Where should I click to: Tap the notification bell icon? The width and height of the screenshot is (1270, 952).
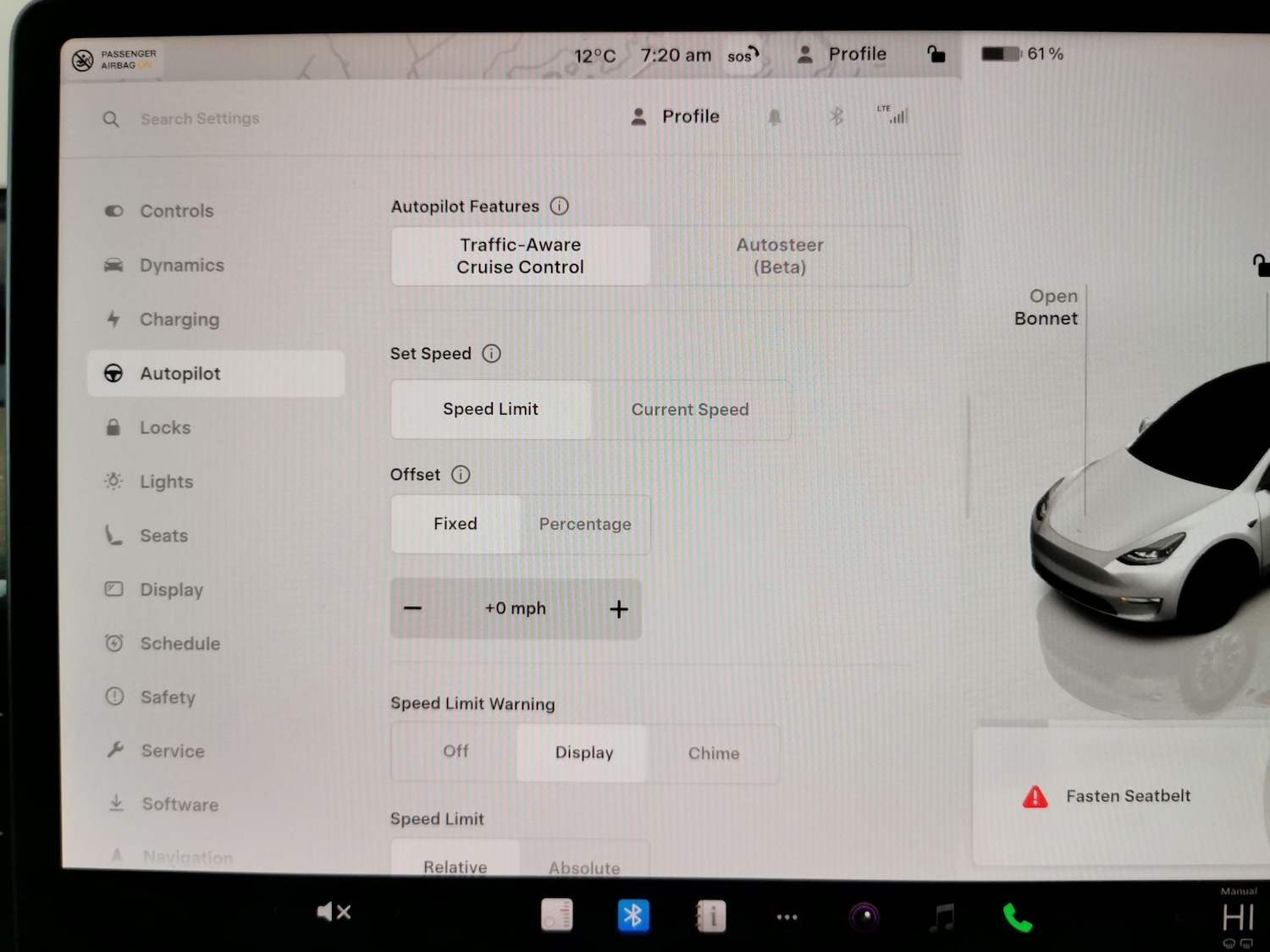[774, 117]
